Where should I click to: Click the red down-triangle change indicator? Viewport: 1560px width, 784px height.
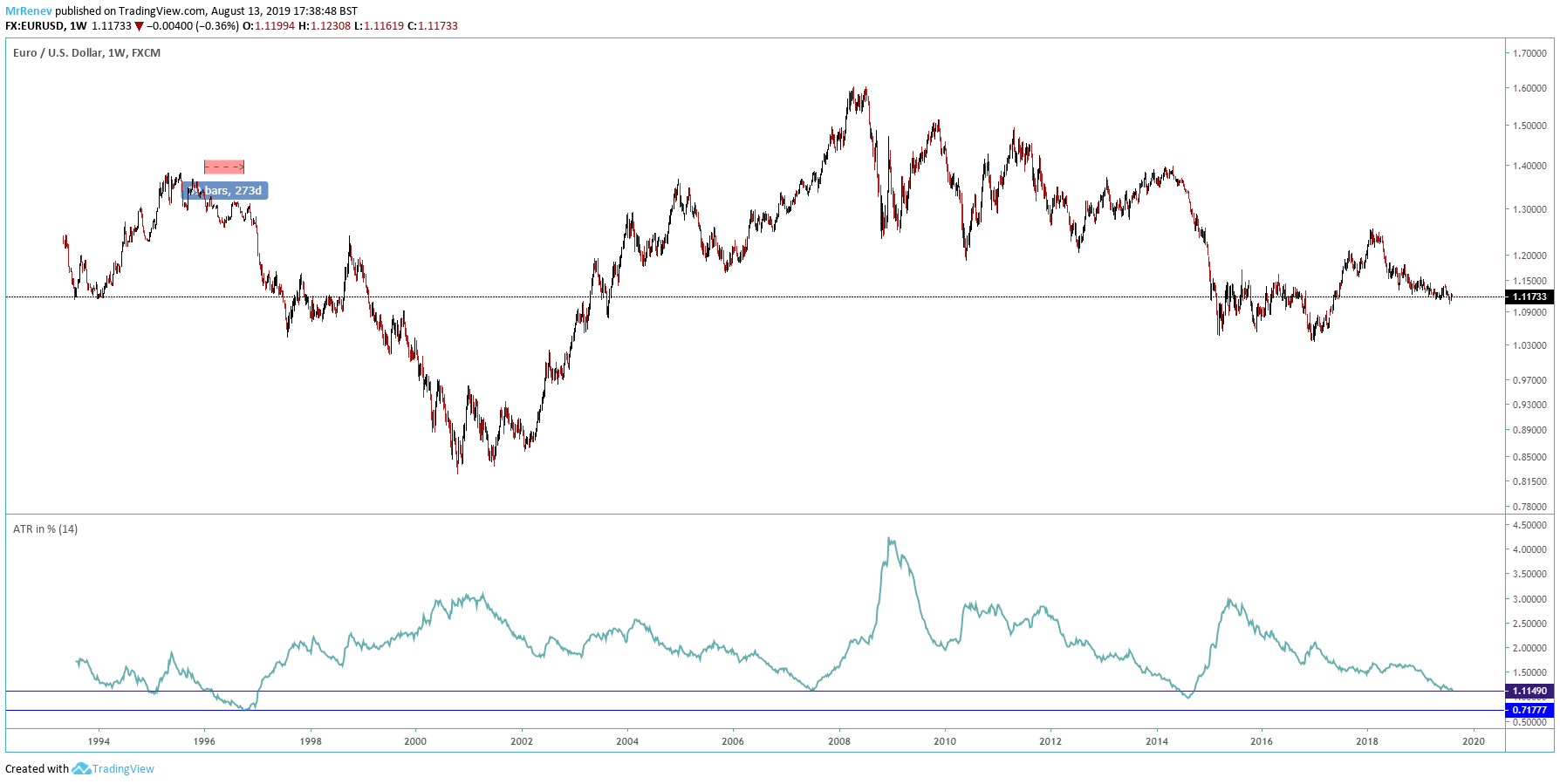click(139, 26)
